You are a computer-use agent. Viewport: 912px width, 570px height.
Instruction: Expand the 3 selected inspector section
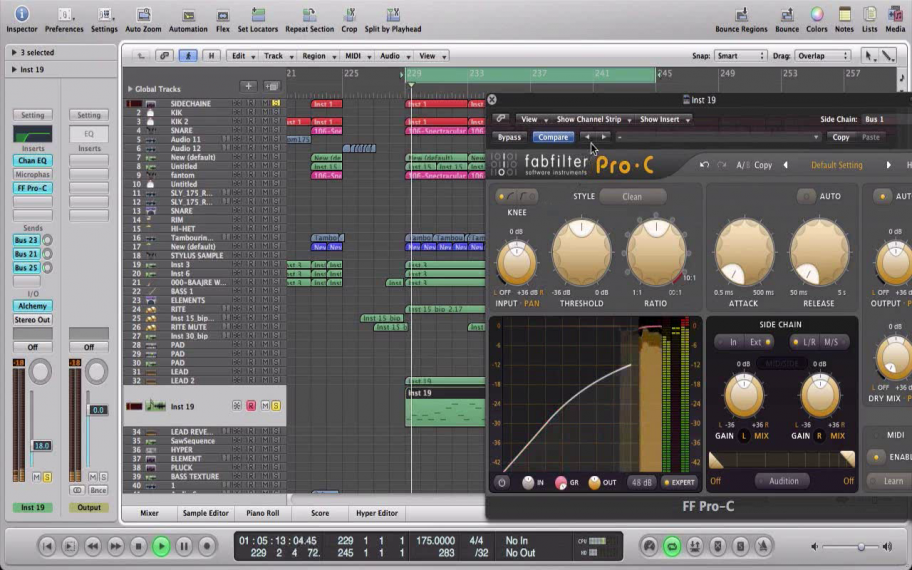click(x=14, y=52)
